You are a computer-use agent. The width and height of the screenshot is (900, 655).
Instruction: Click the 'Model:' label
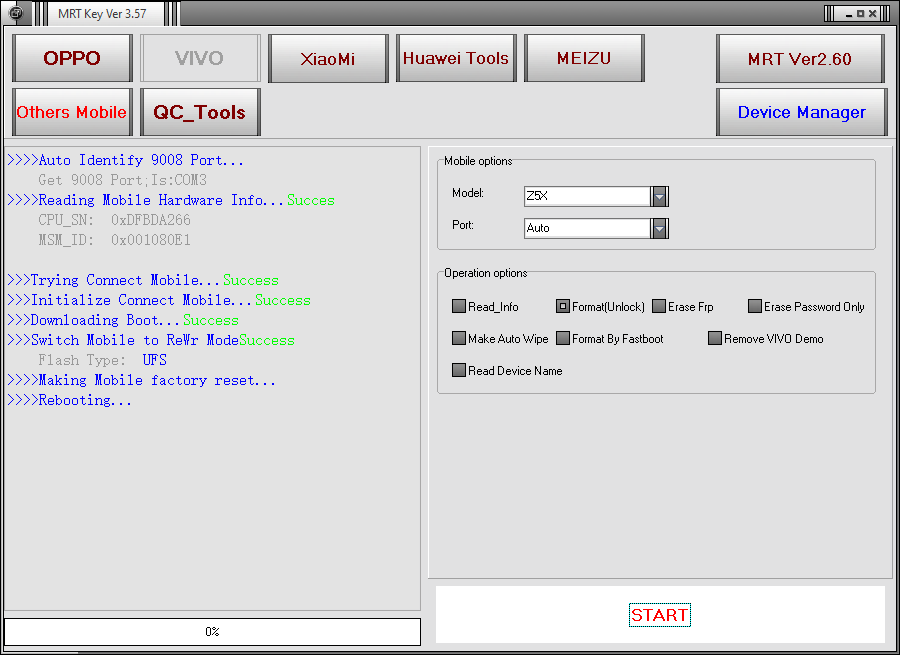coord(468,193)
